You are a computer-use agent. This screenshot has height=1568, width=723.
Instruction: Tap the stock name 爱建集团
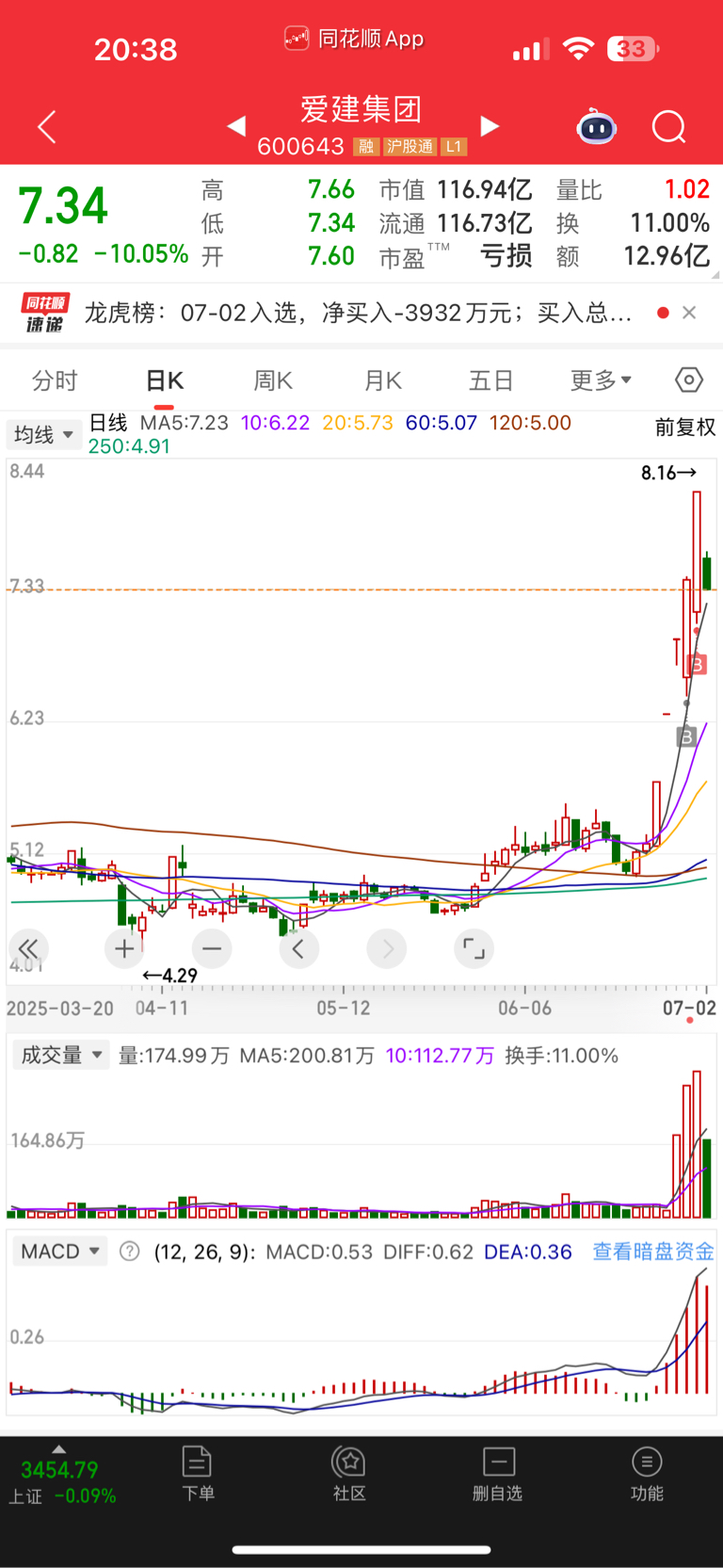tap(361, 109)
